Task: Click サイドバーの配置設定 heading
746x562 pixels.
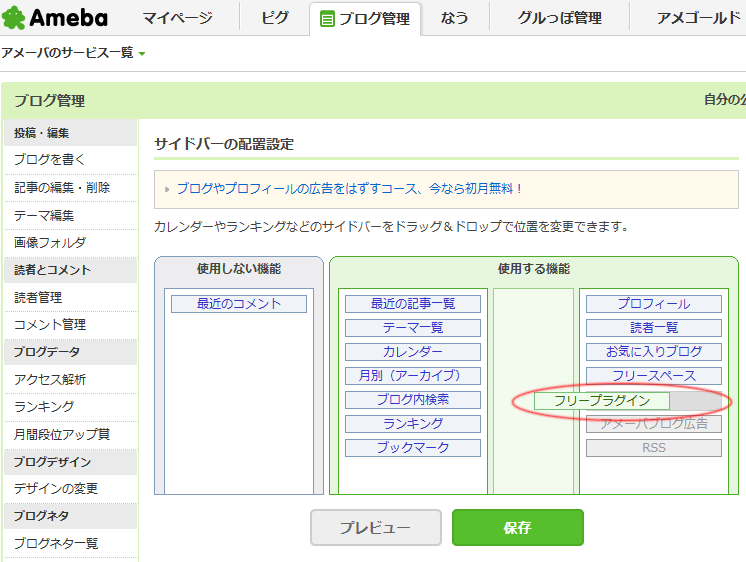Action: 224,144
